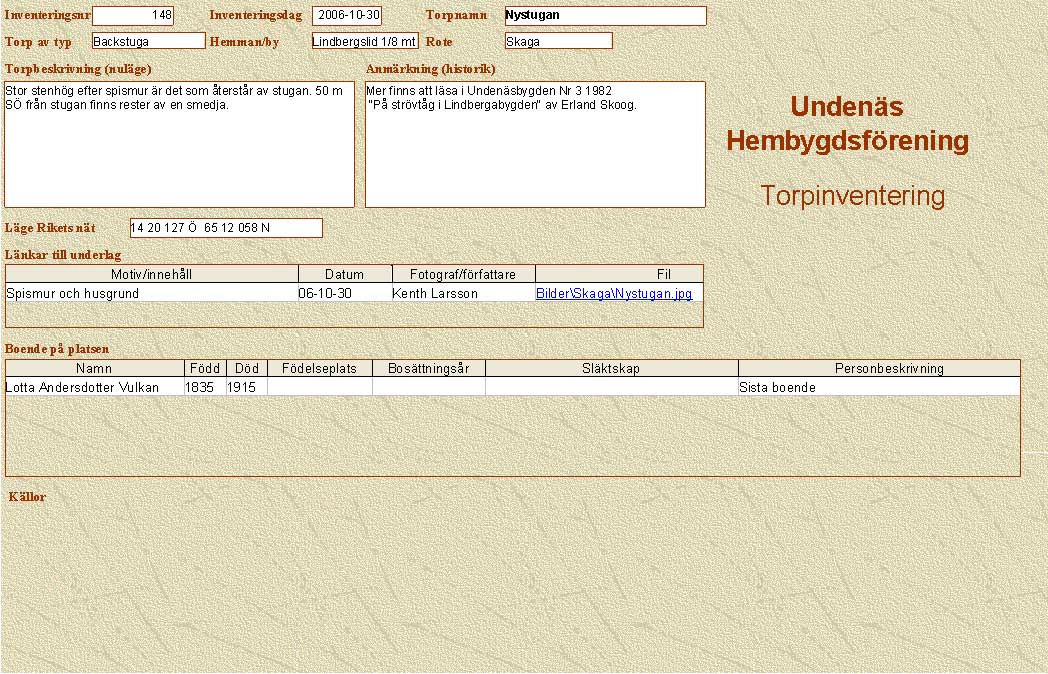The width and height of the screenshot is (1048, 674).
Task: Open the Bilder\Skaga\Nystugan.jpg link
Action: tap(613, 294)
